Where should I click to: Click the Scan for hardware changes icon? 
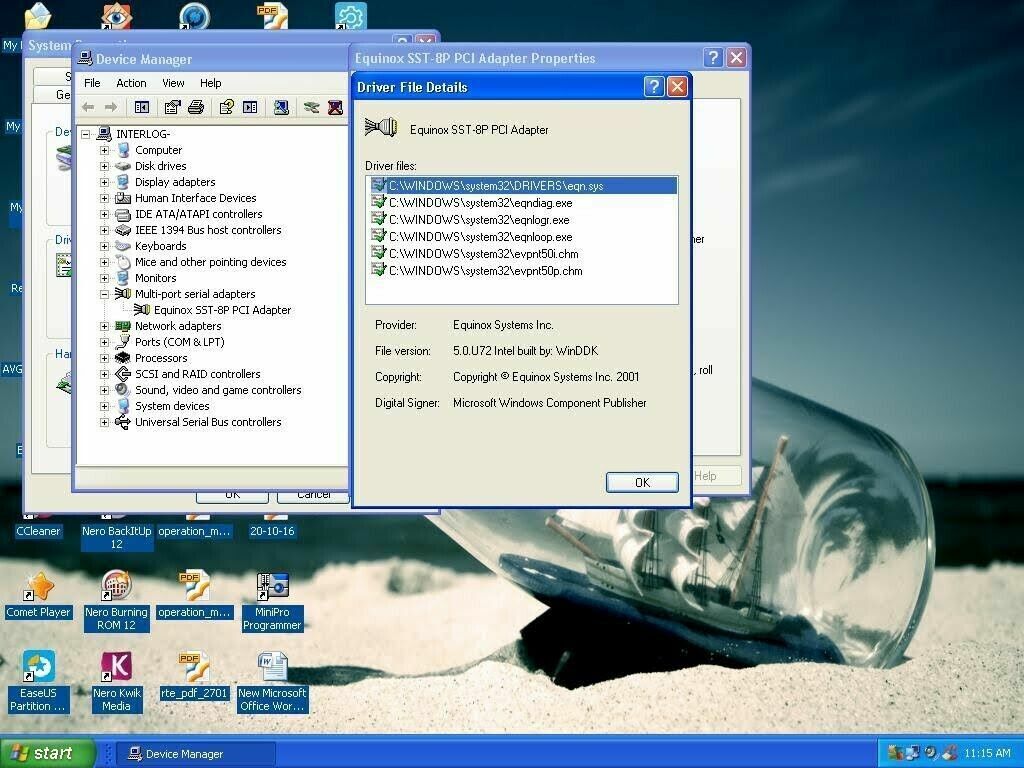(281, 107)
